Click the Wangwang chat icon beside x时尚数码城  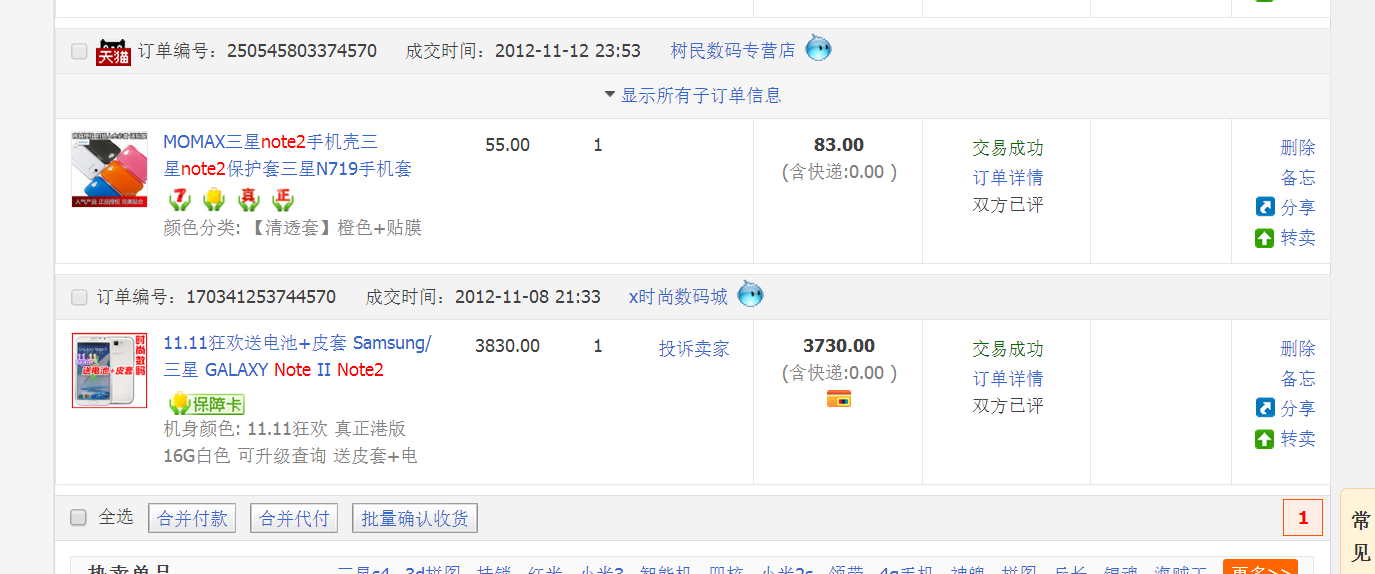(x=750, y=295)
